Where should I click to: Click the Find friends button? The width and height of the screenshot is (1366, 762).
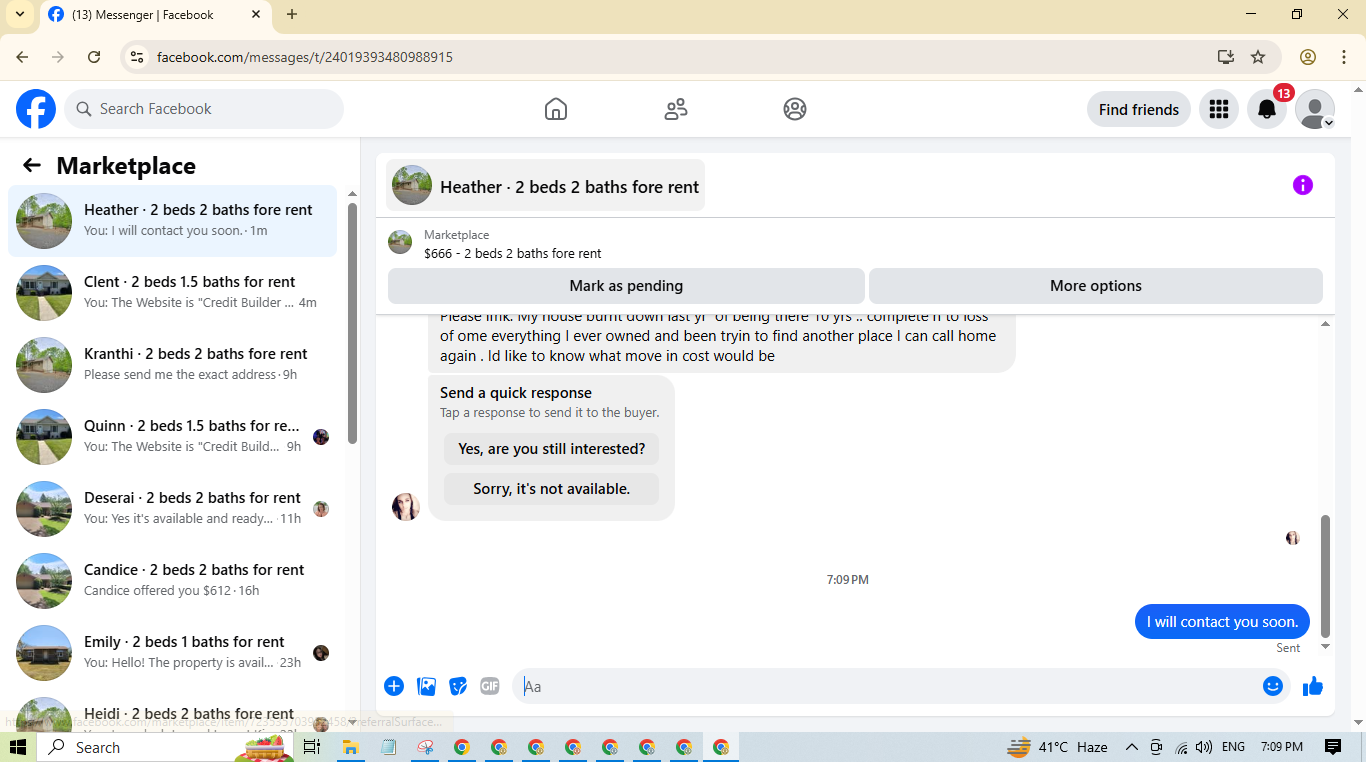(x=1138, y=109)
